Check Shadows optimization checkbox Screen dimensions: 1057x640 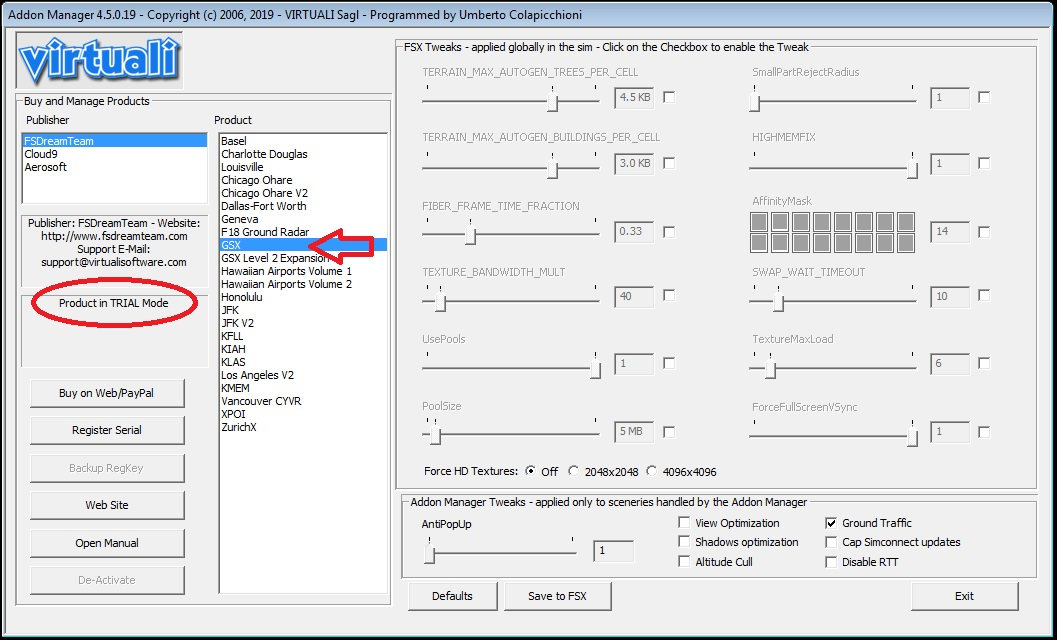pos(684,542)
